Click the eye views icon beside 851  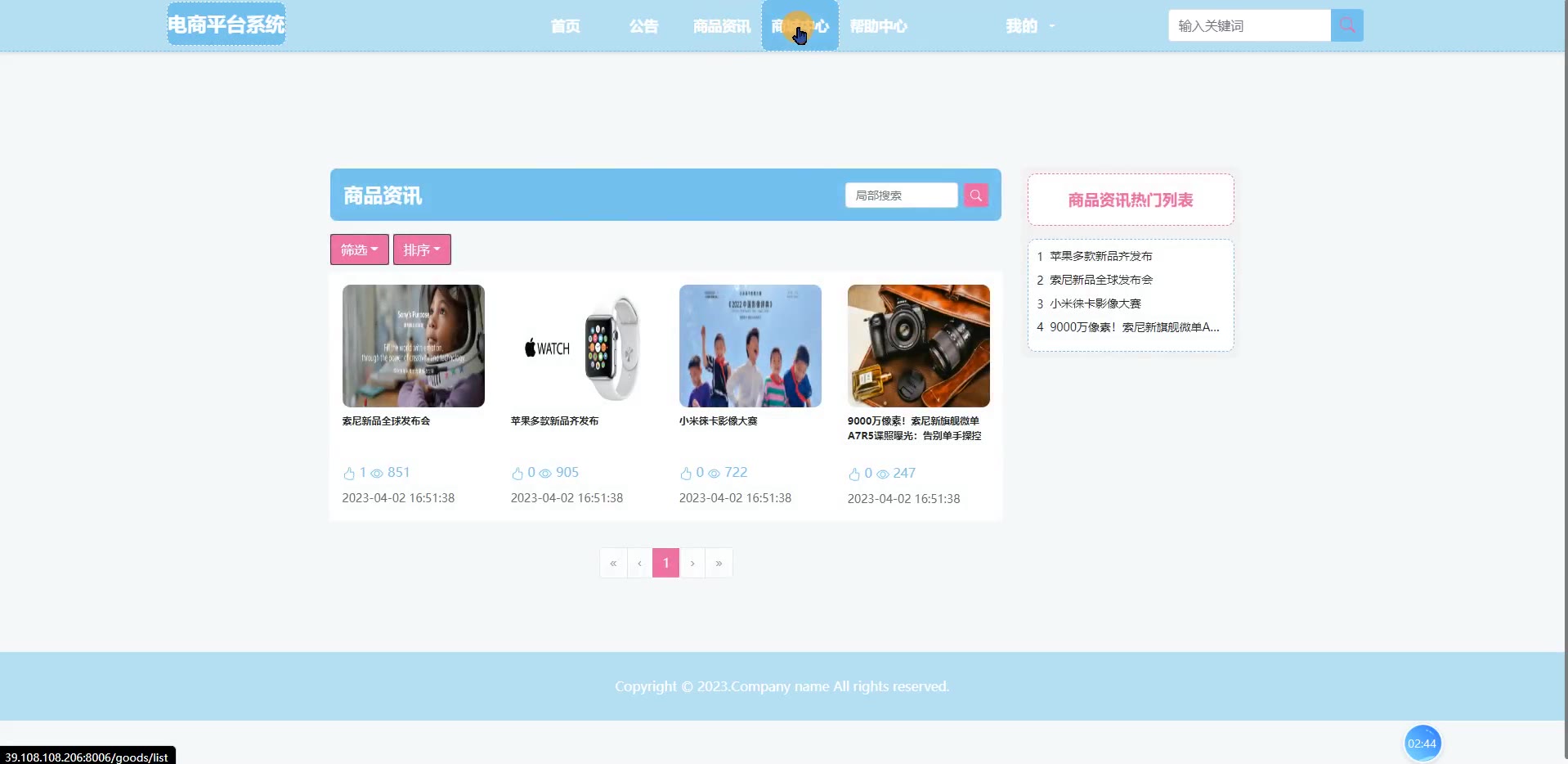coord(377,474)
